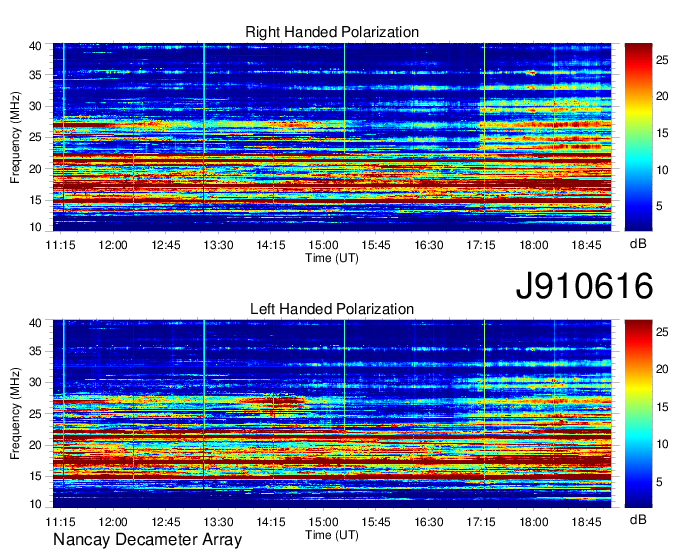Click the 5 dB tick on the upper colorbar

tap(659, 206)
